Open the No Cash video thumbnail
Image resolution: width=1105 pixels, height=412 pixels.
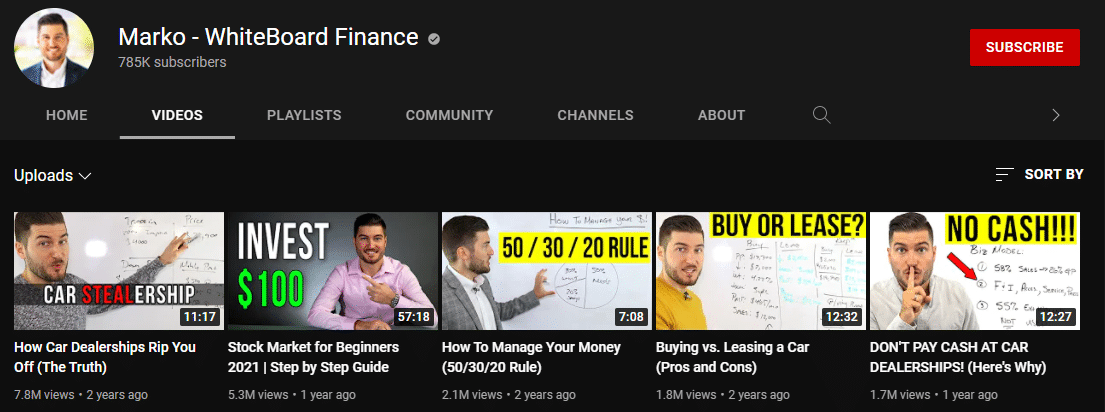coord(974,270)
